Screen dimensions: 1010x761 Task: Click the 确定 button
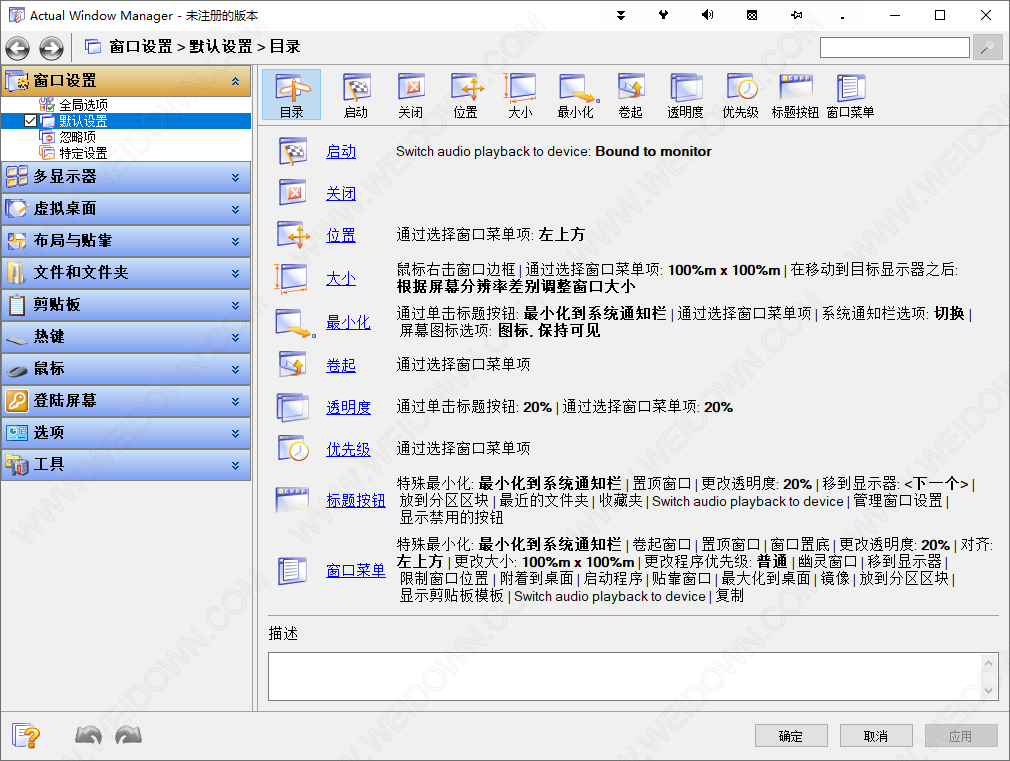(791, 736)
